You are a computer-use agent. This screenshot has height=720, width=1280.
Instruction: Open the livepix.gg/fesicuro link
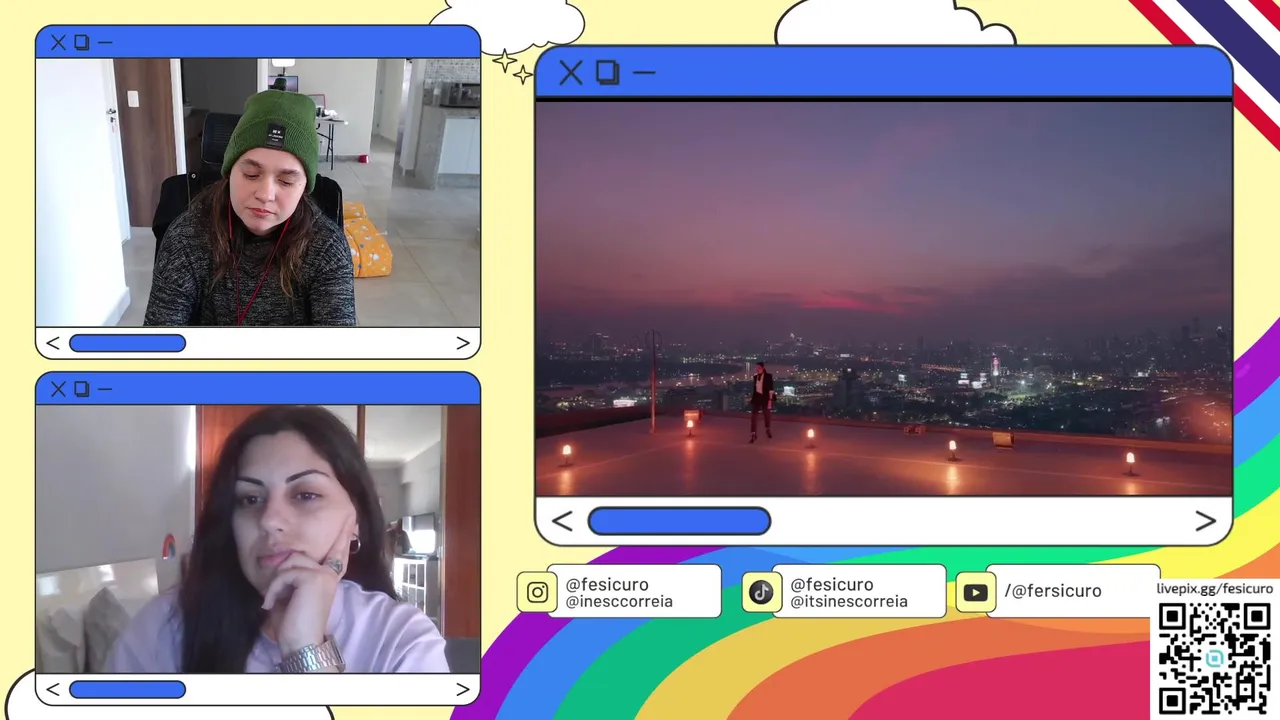click(x=1215, y=589)
